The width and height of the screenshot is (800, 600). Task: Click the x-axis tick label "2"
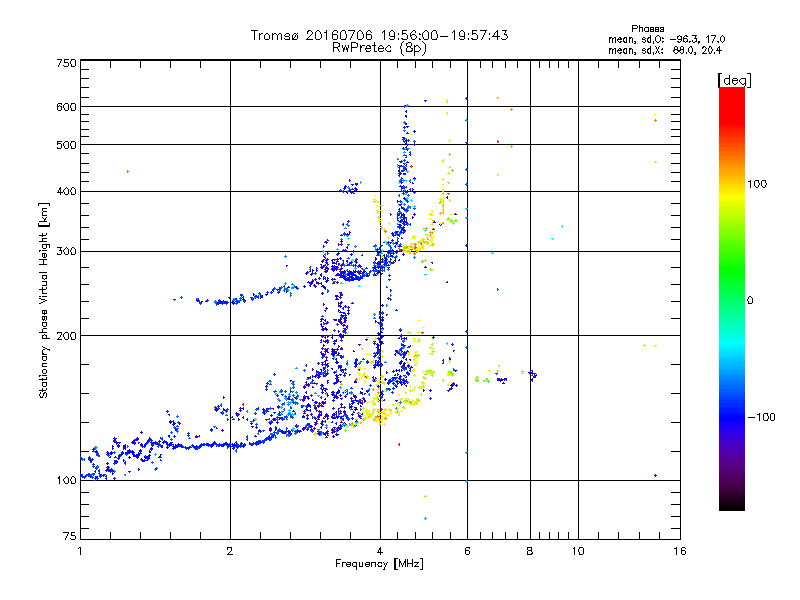(x=230, y=551)
